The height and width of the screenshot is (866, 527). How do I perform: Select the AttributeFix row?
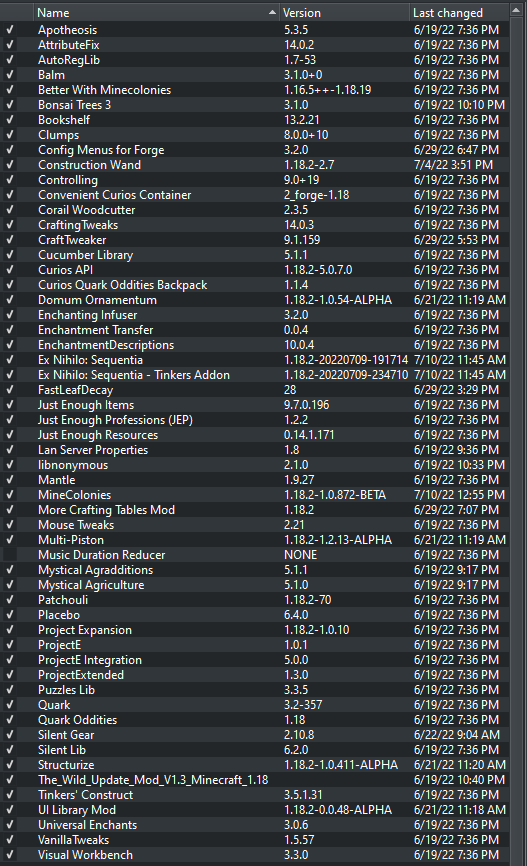[254, 45]
